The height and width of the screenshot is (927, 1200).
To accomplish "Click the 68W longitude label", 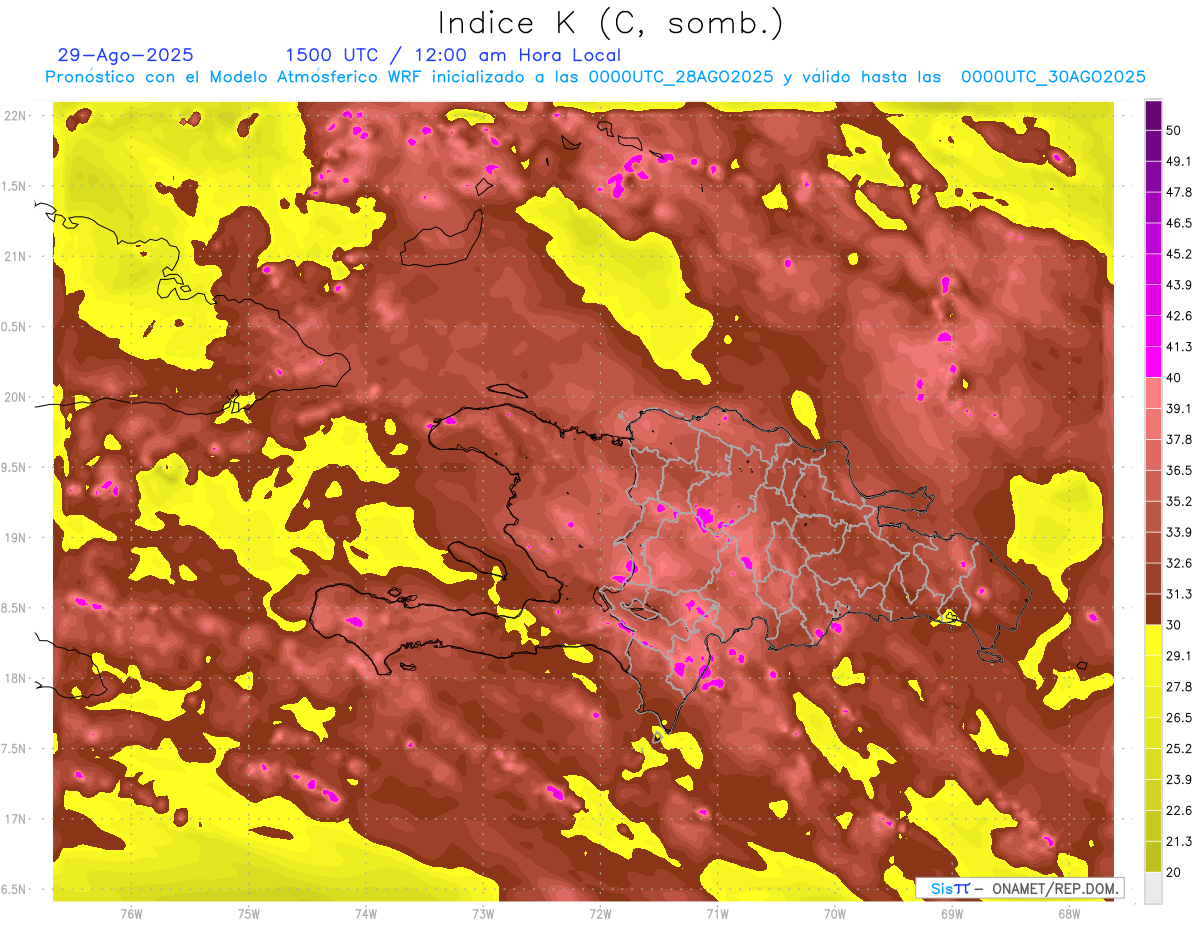I will click(1069, 913).
